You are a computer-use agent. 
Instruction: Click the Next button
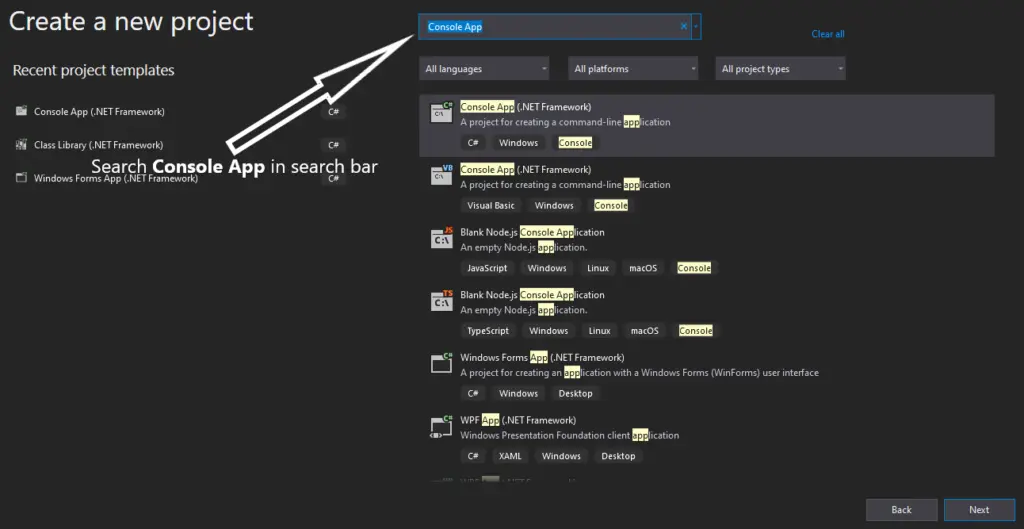click(979, 509)
